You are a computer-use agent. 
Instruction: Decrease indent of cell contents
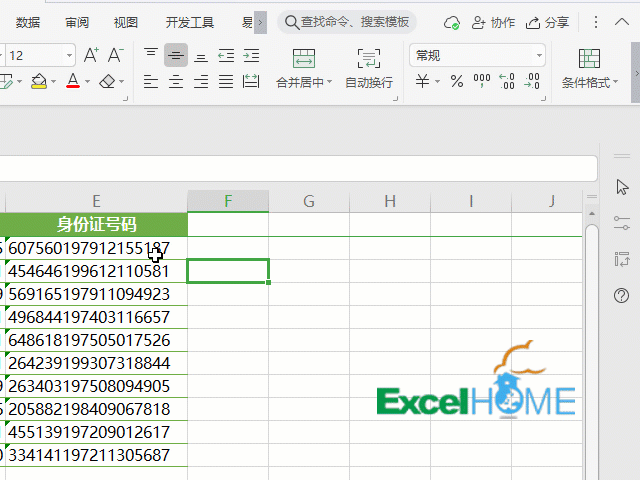pos(226,55)
